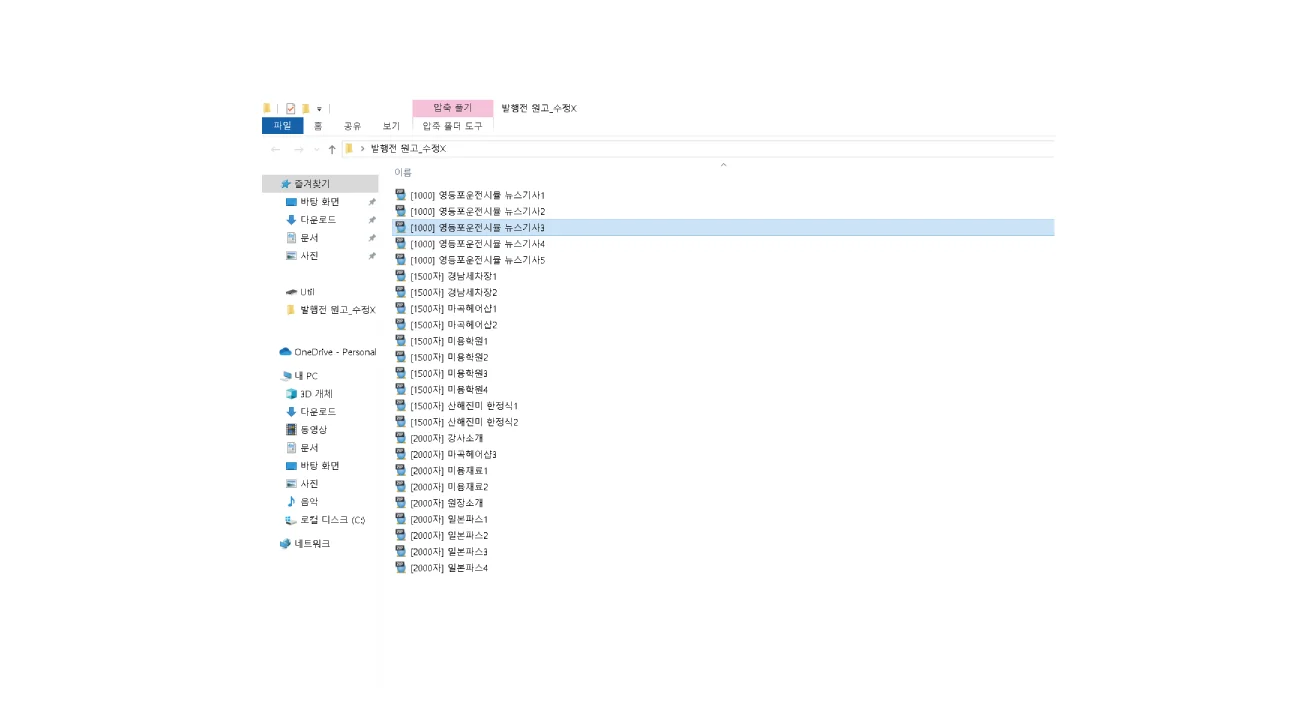Select file [1500자] 산해진미 한정식2
This screenshot has width=1316, height=728.
click(x=464, y=422)
